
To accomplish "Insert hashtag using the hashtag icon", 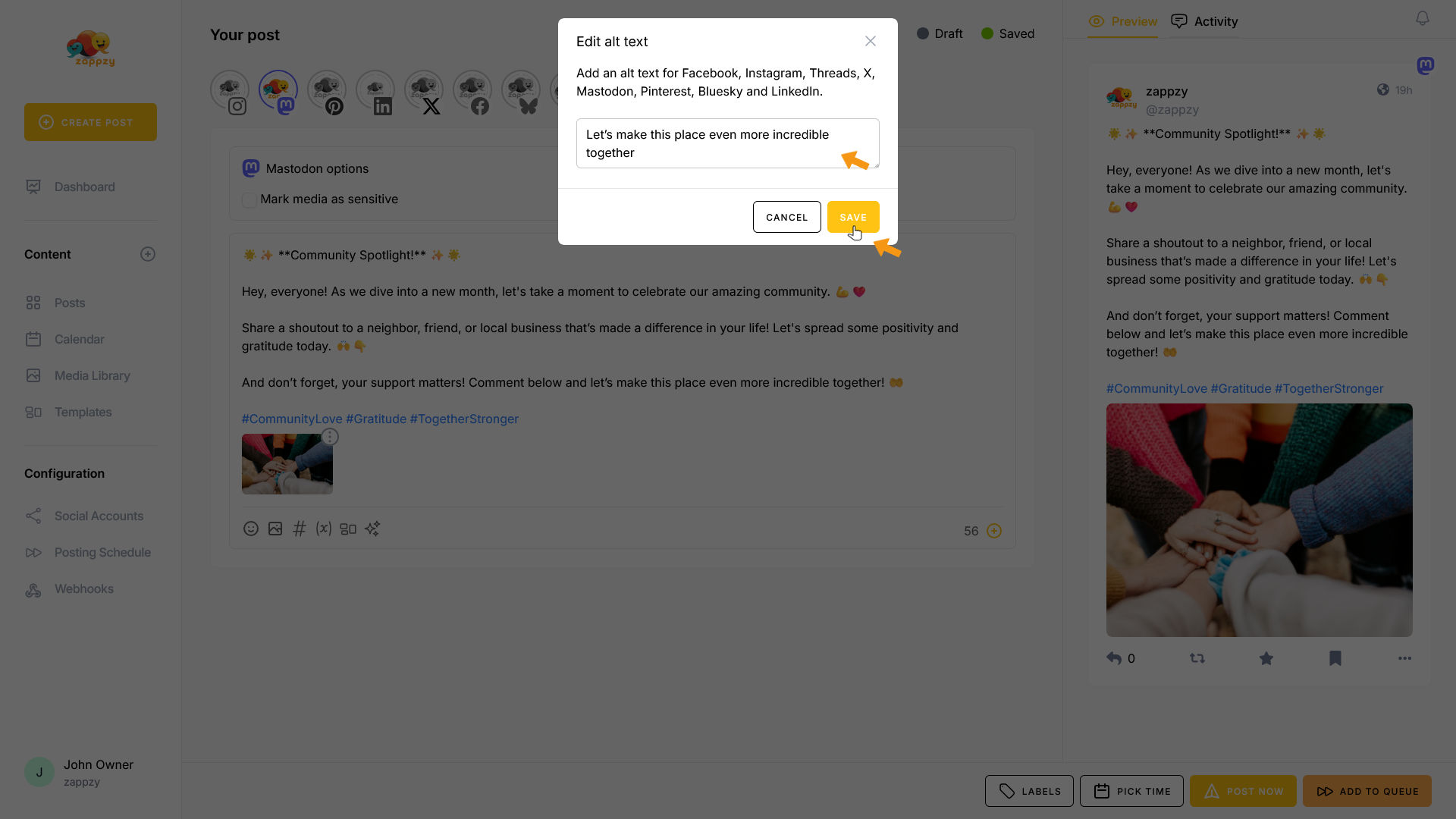I will coord(300,529).
